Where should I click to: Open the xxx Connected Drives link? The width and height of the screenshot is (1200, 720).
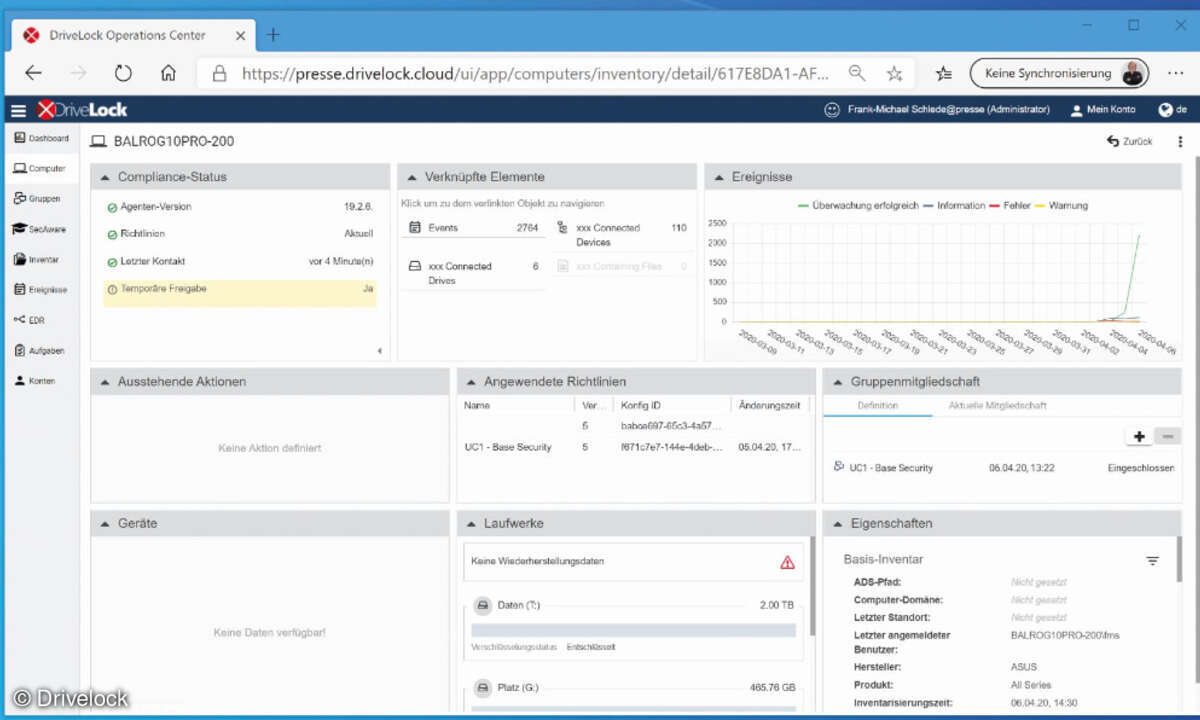(x=473, y=273)
